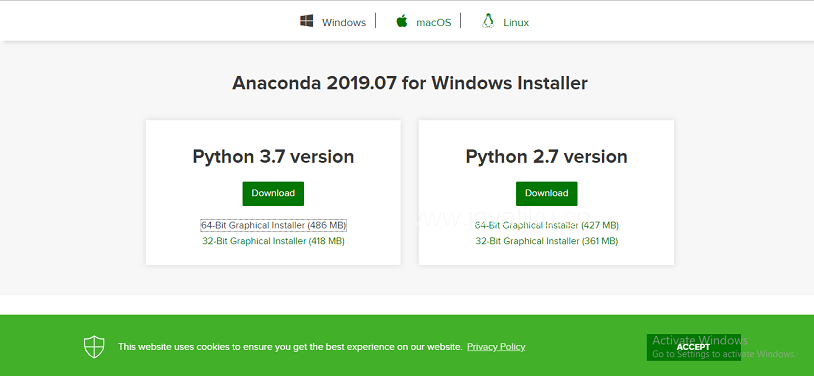814x376 pixels.
Task: Click the cookie notice message text
Action: [290, 346]
